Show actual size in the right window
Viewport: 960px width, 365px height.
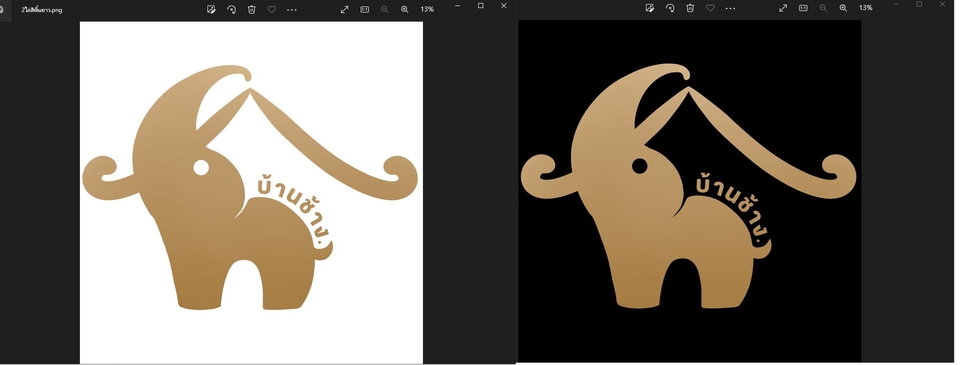[x=803, y=8]
